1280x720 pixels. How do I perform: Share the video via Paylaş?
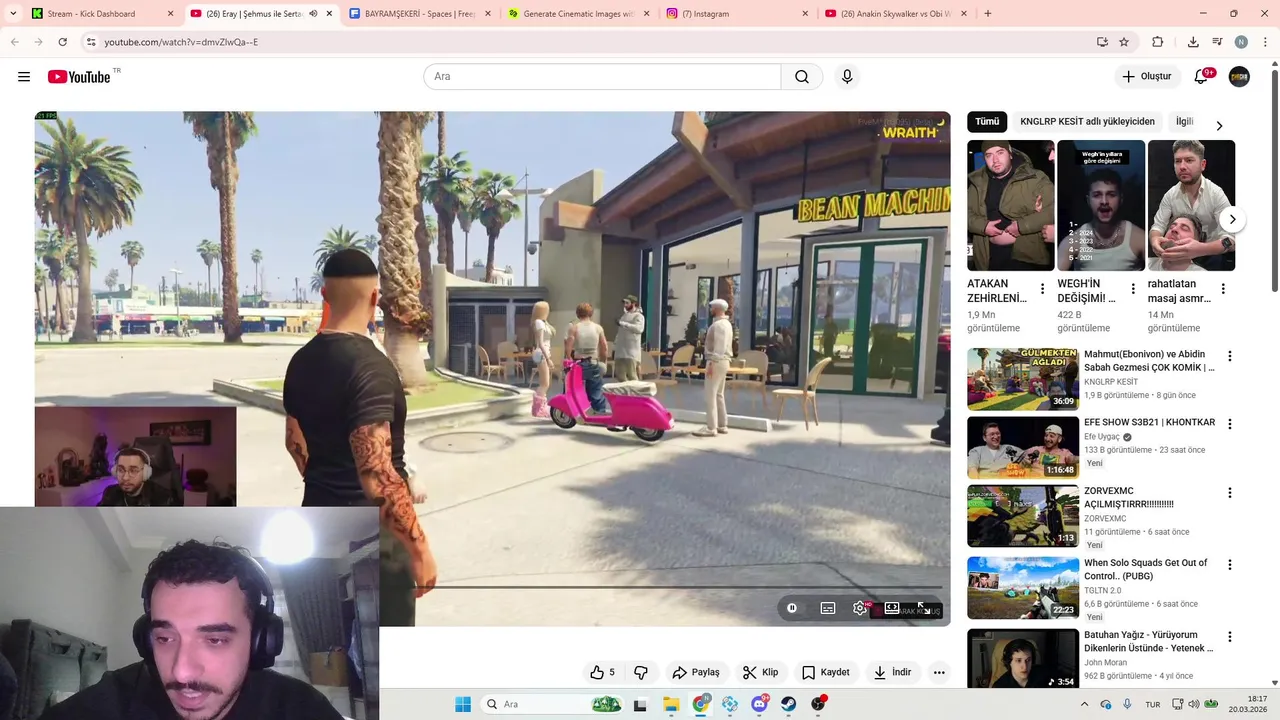click(696, 672)
